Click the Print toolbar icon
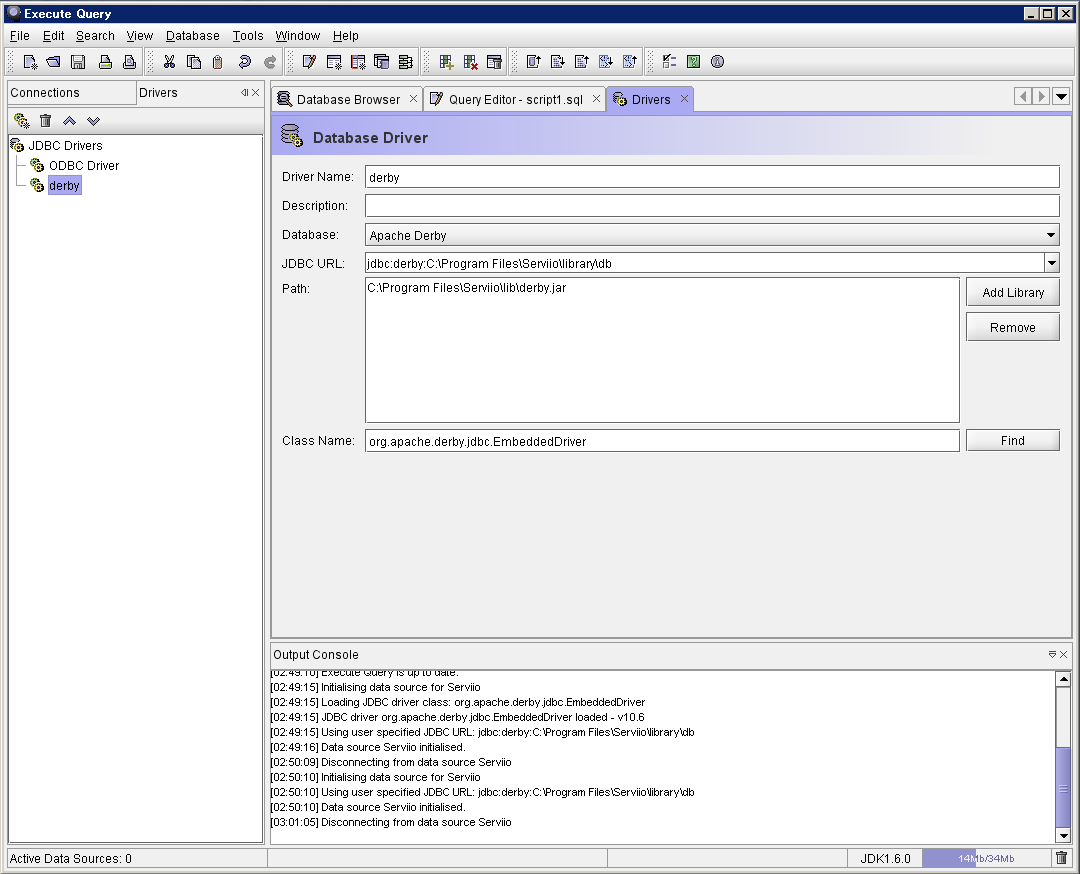 click(104, 62)
